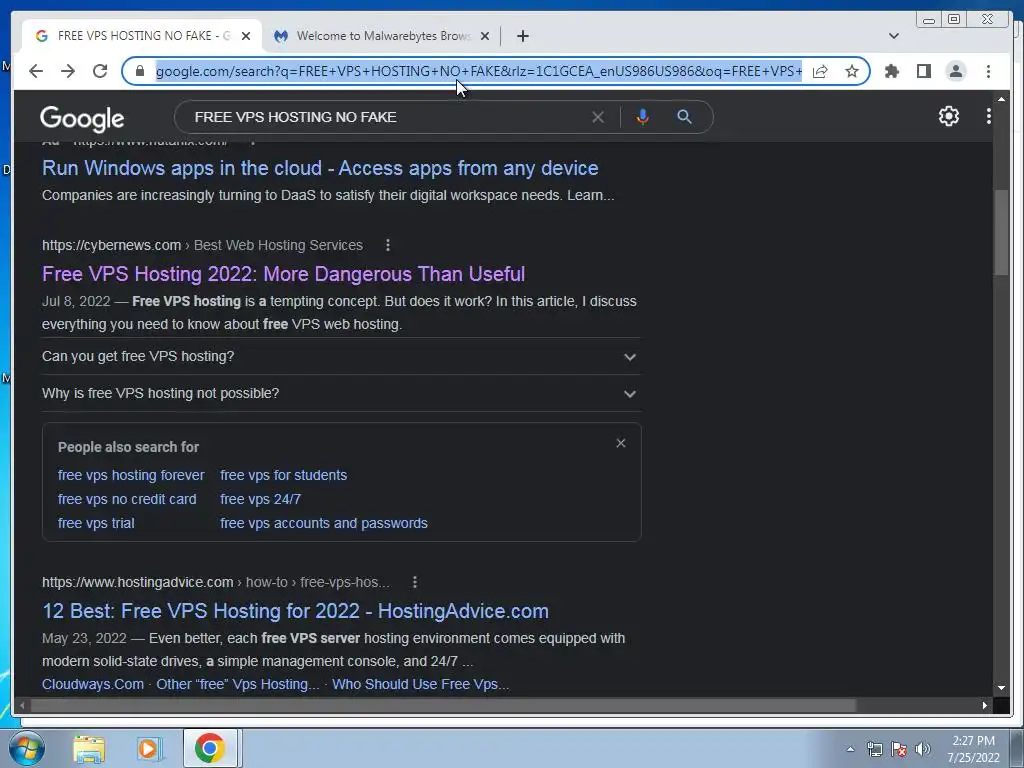Expand 'Can you get free VPS hosting?'

click(x=341, y=357)
